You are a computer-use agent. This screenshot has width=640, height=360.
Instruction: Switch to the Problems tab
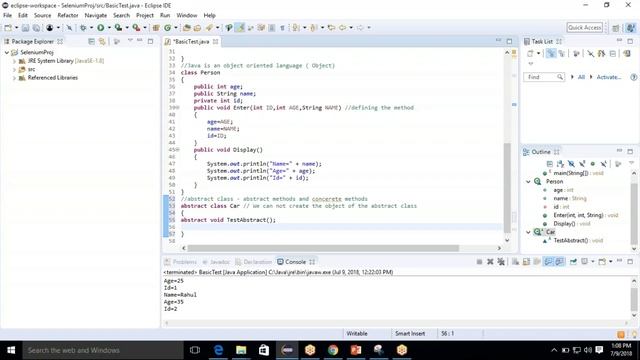180,262
